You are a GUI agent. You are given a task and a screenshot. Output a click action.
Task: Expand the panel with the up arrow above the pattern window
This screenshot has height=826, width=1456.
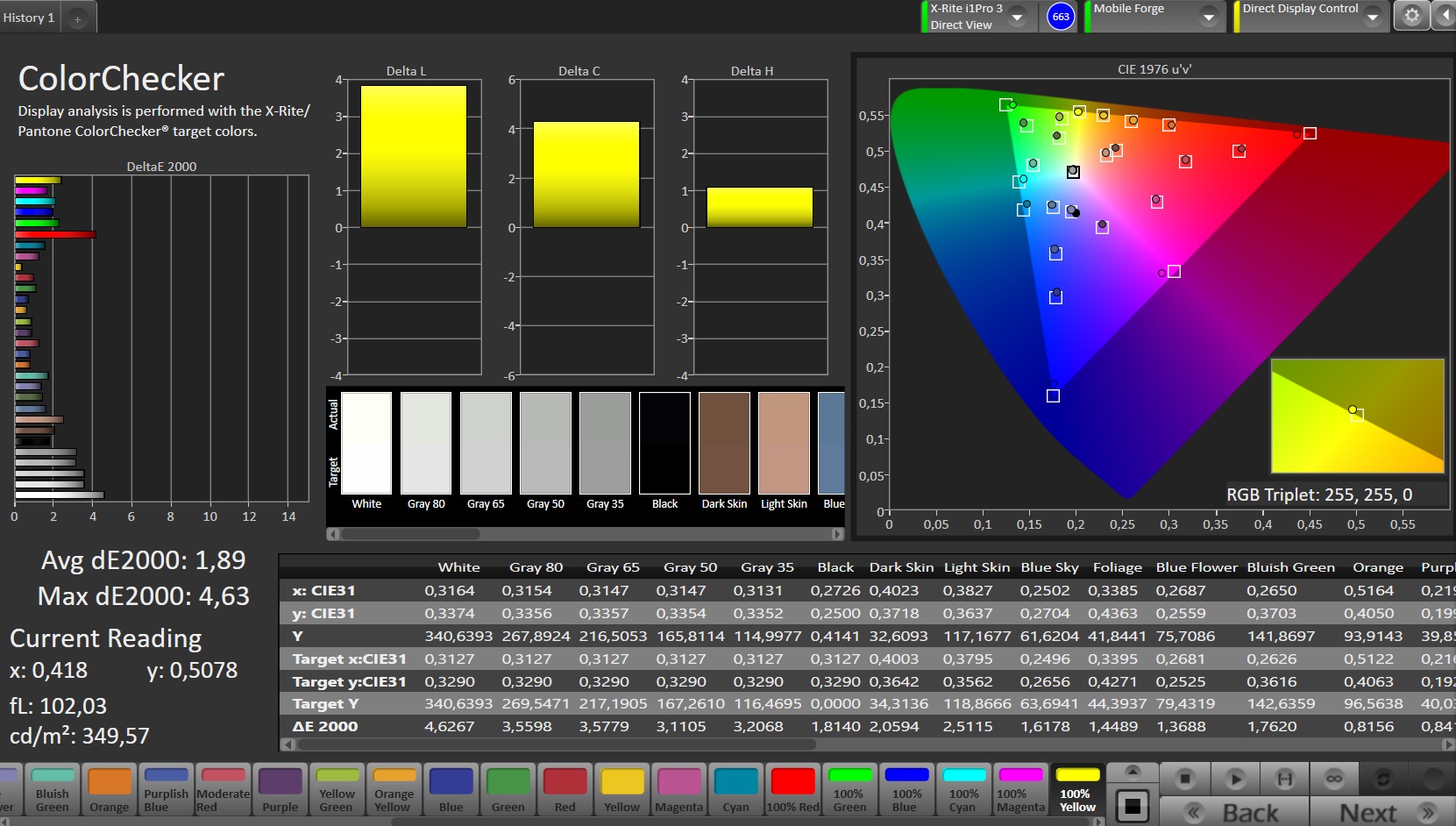pyautogui.click(x=1133, y=772)
